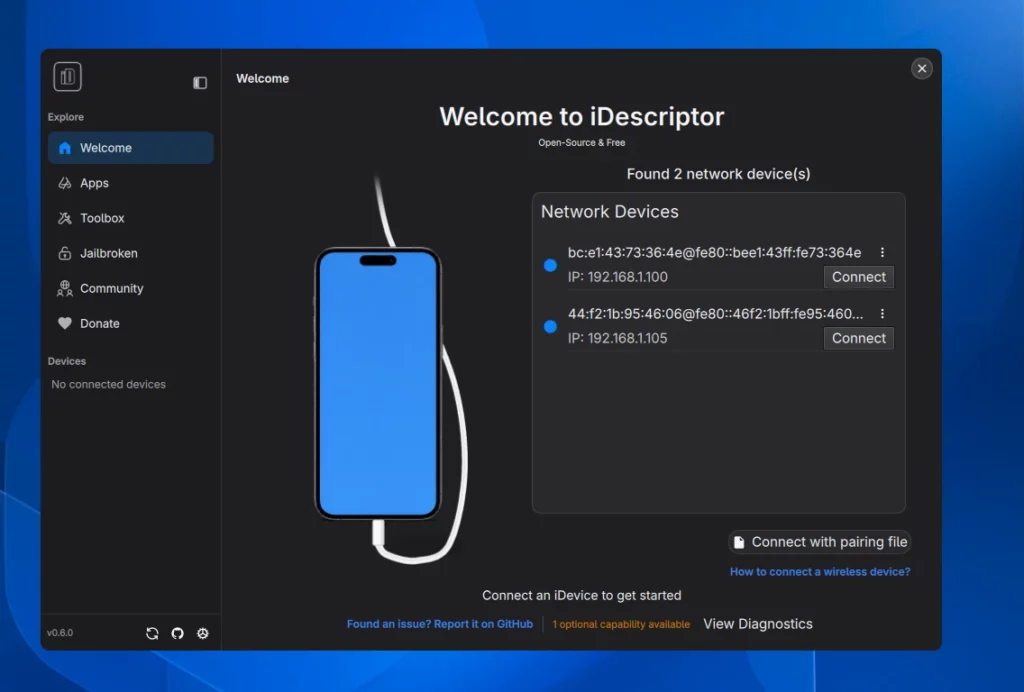The height and width of the screenshot is (692, 1024).
Task: Click the Toolbox tools icon
Action: (65, 218)
